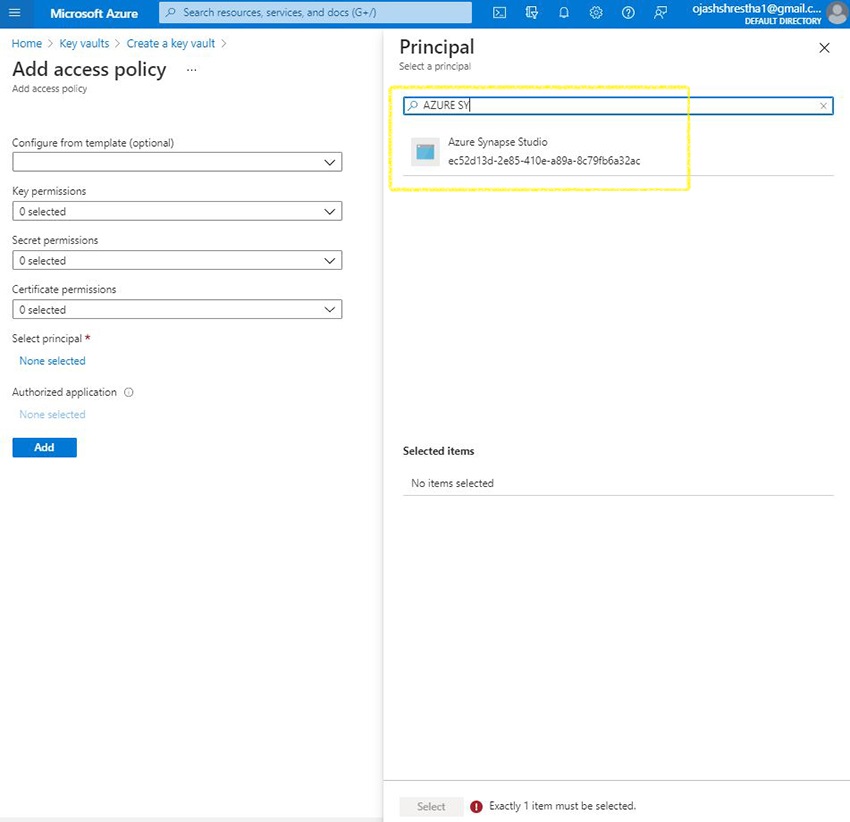Expand the Key permissions dropdown
850x822 pixels.
[177, 211]
